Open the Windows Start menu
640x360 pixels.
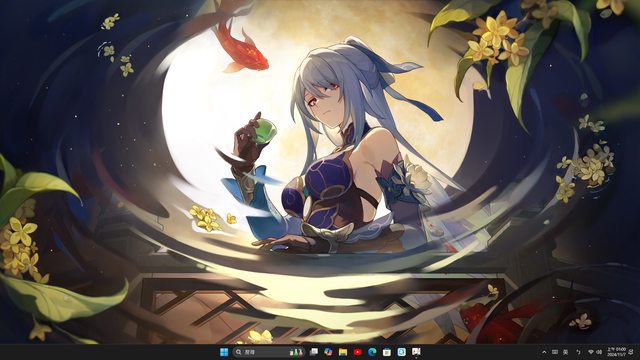pos(224,352)
